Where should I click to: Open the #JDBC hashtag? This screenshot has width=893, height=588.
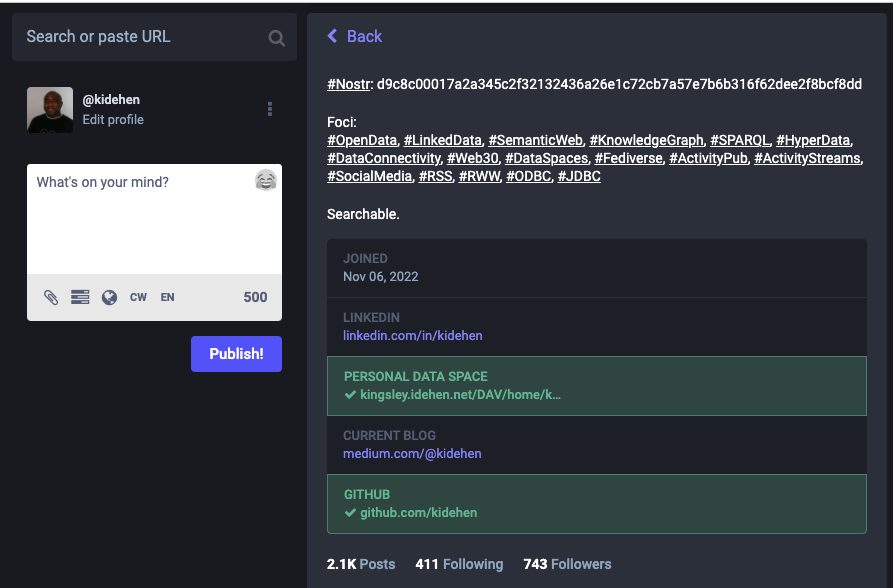[579, 177]
